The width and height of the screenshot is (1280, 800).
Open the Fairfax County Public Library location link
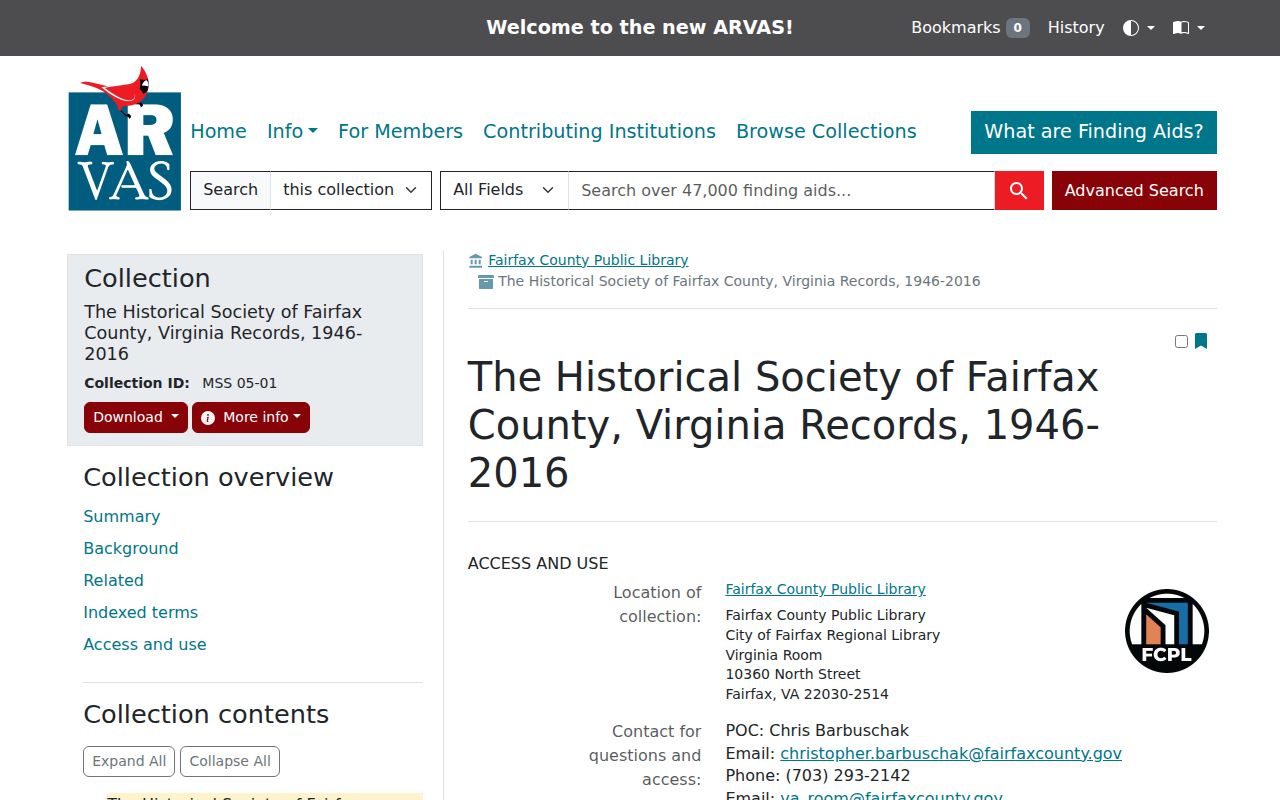[x=826, y=589]
